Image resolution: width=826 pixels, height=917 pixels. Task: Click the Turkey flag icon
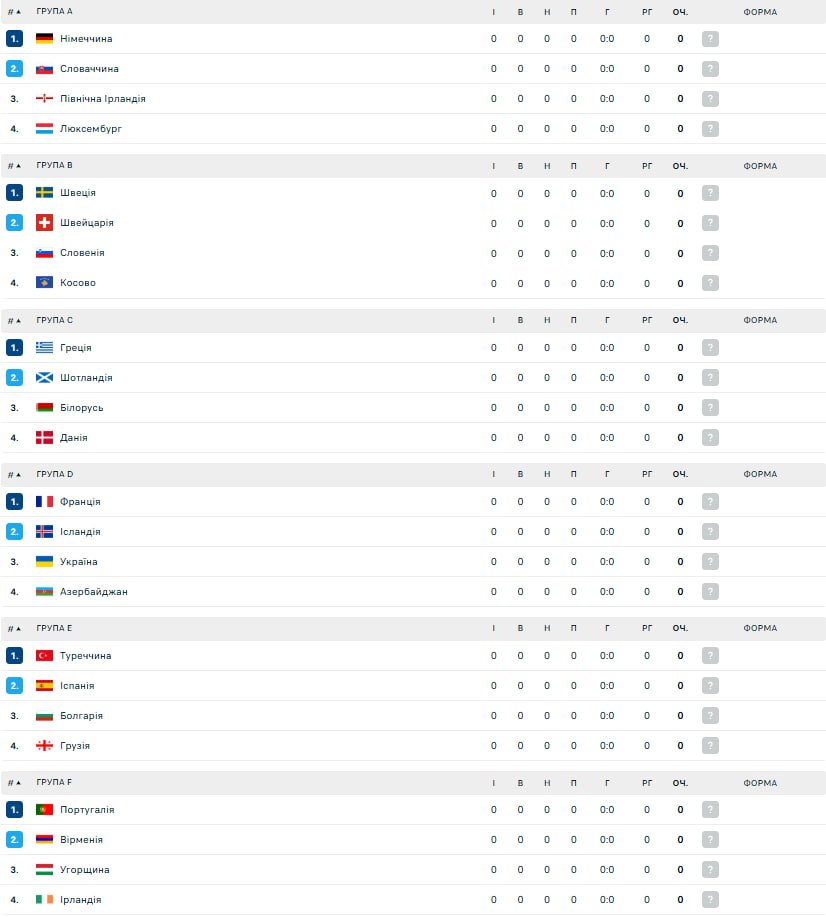(x=44, y=656)
